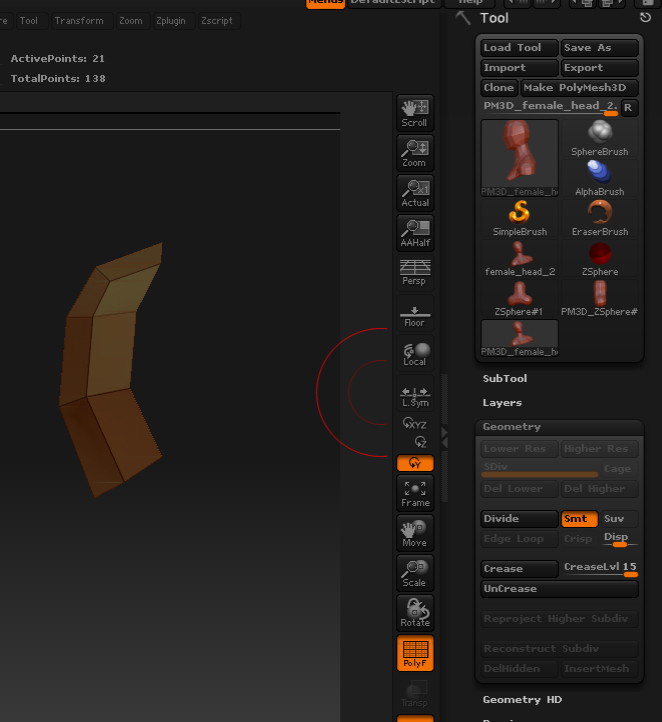Expand the SubTool section
Image resolution: width=662 pixels, height=722 pixels.
(505, 378)
